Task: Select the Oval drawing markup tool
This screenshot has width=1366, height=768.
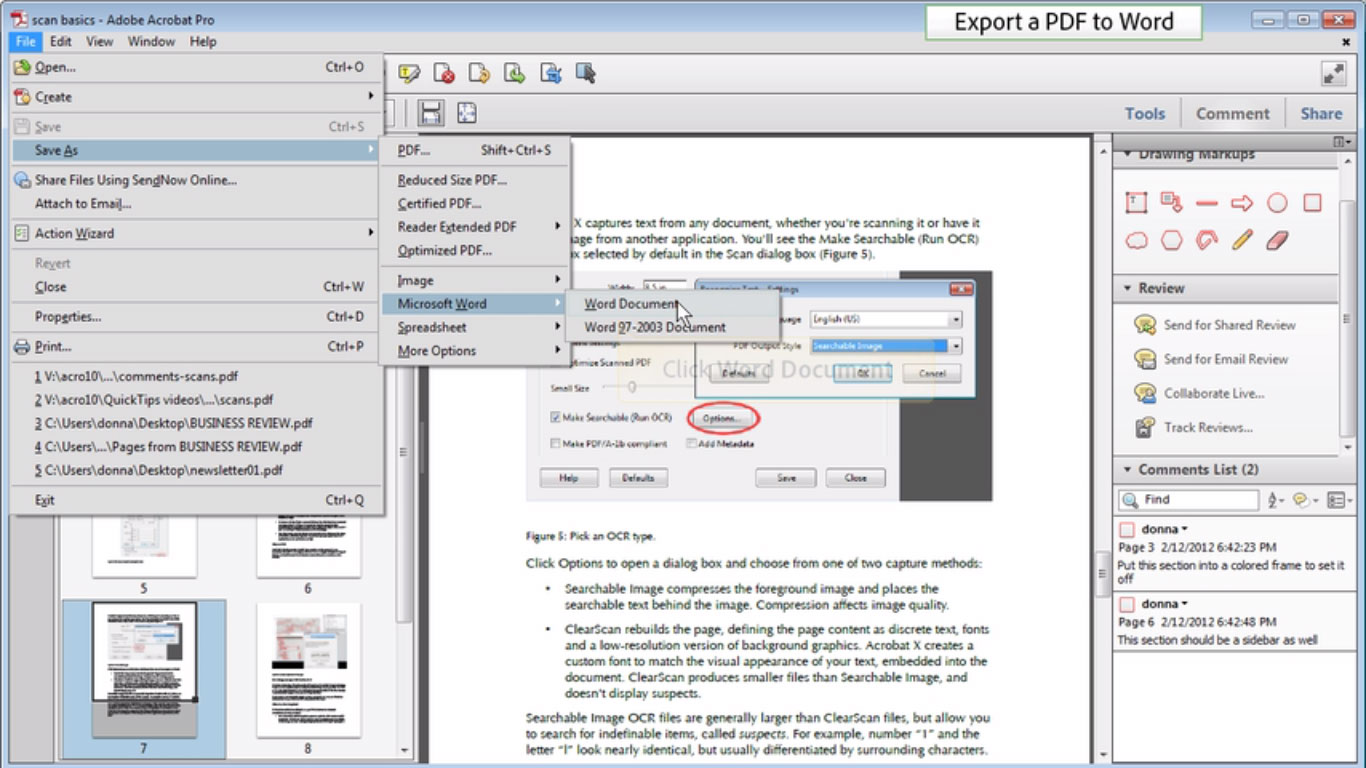Action: pos(1277,203)
